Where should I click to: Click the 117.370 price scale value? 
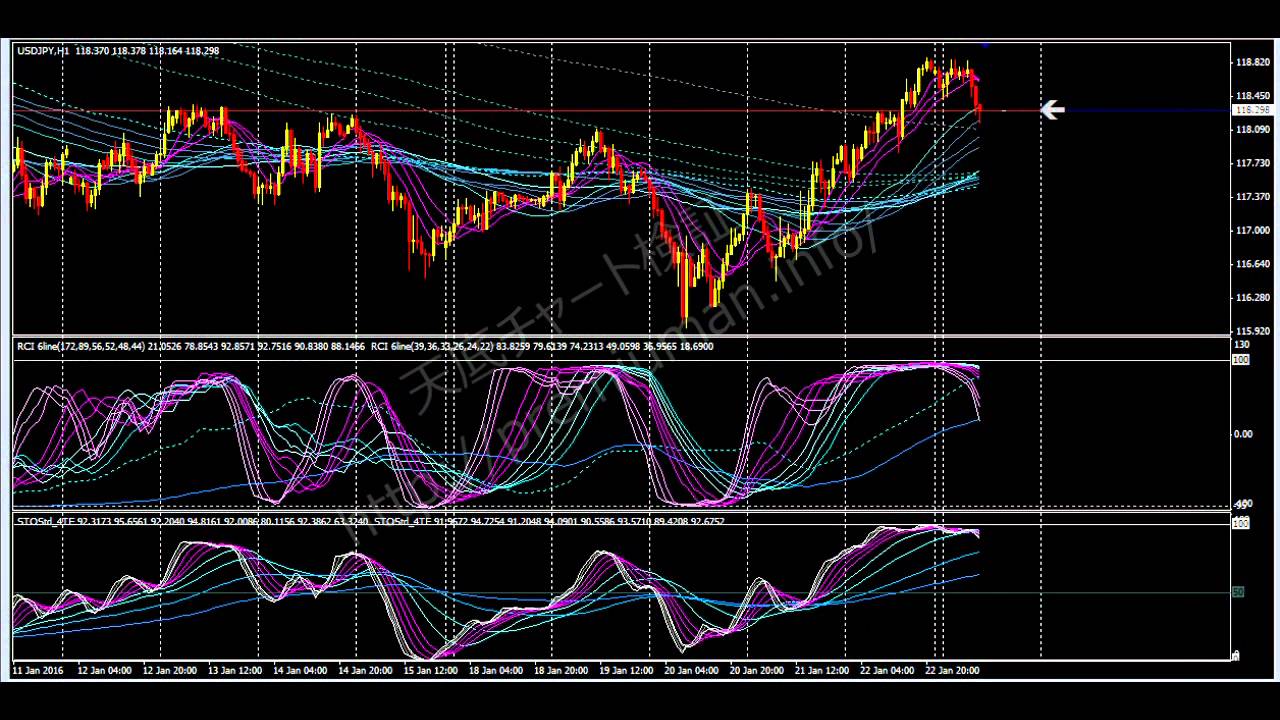click(x=1253, y=197)
